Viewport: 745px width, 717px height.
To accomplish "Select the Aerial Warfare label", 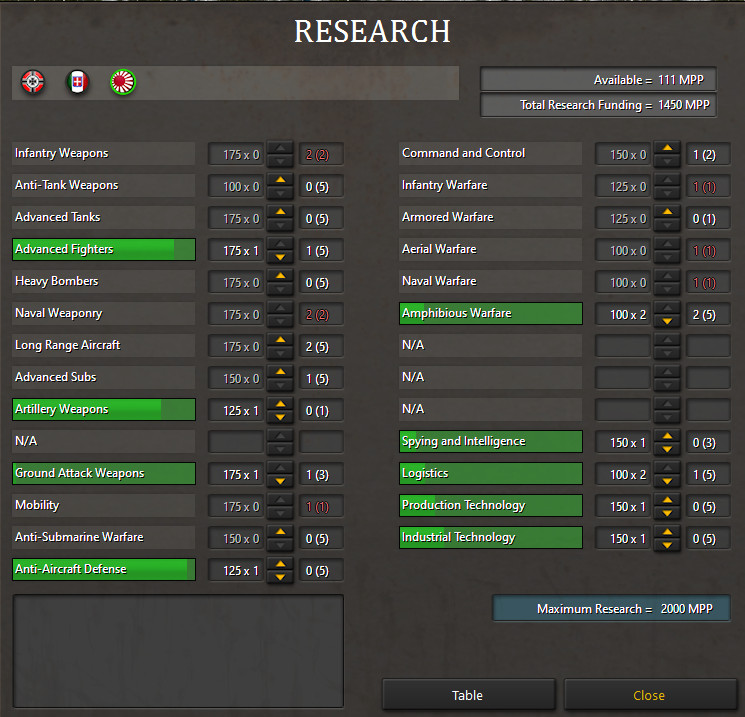I will click(491, 249).
